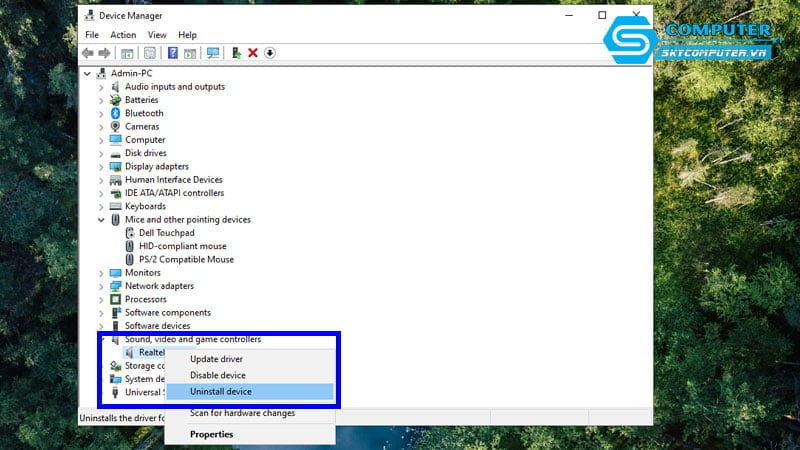Viewport: 800px width, 450px height.
Task: Click Properties in the context menu
Action: pyautogui.click(x=211, y=434)
